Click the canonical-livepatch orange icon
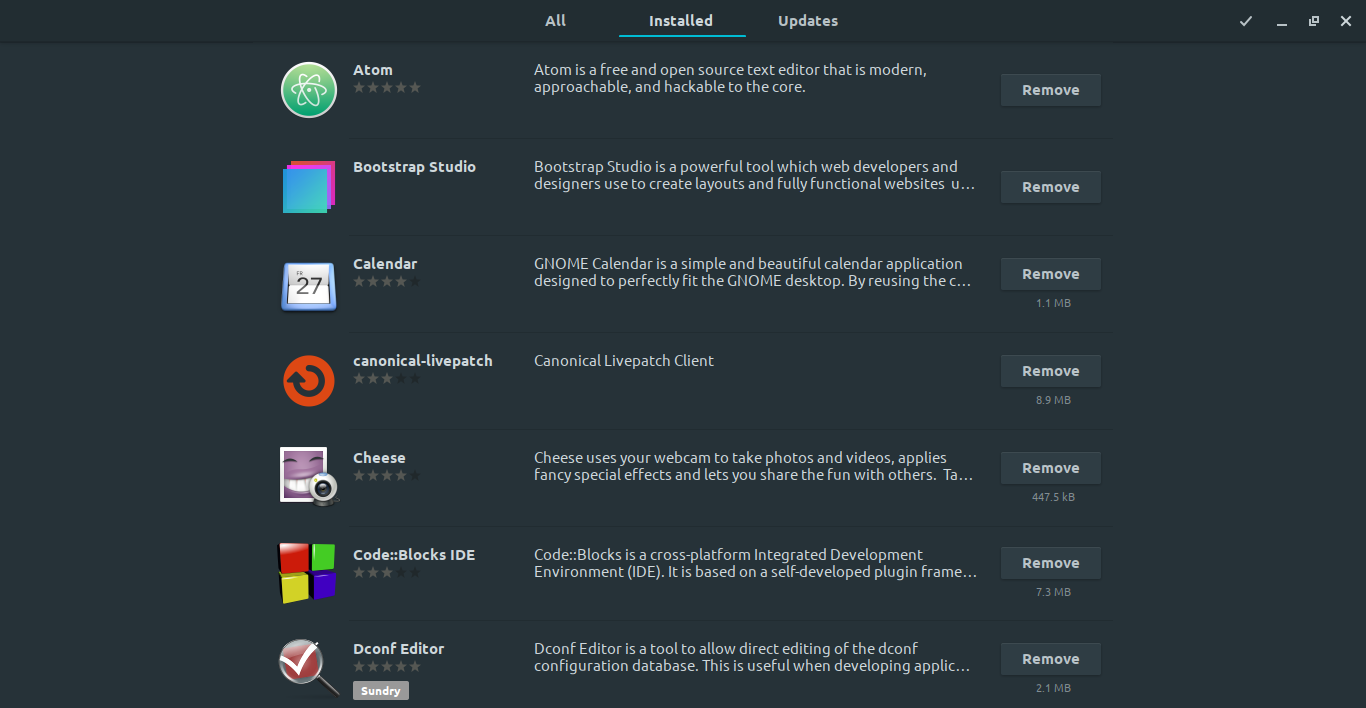The width and height of the screenshot is (1366, 708). [308, 381]
